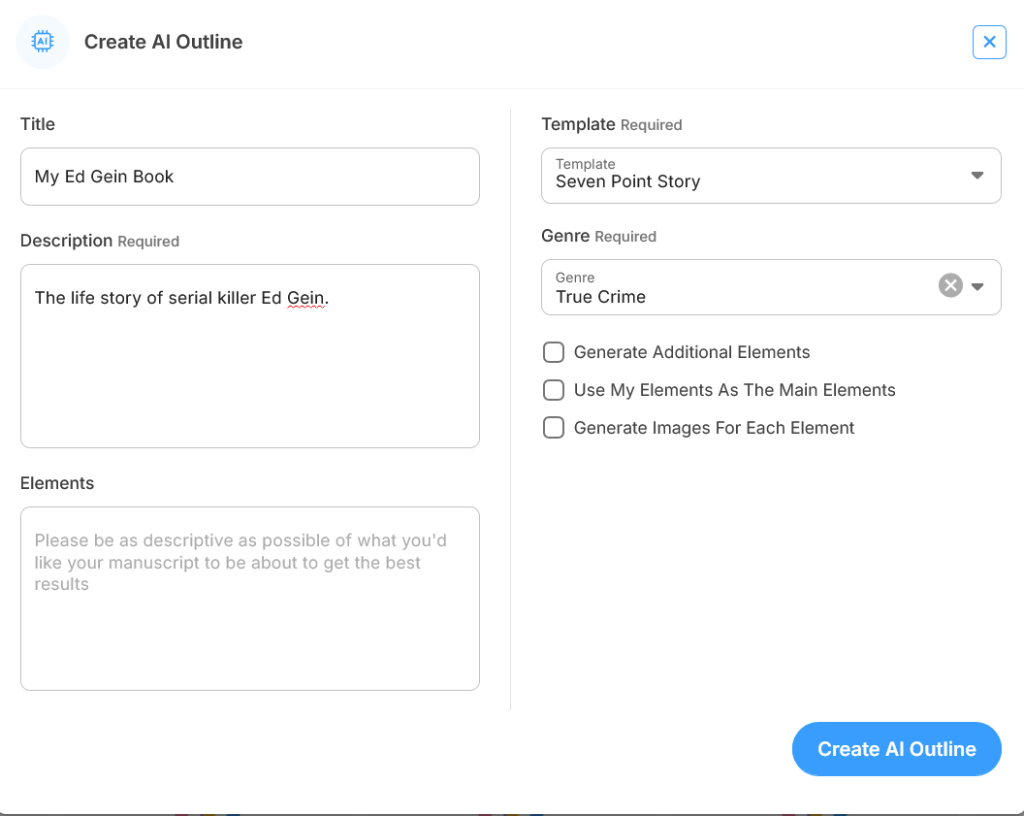Image resolution: width=1024 pixels, height=816 pixels.
Task: Click the Genre Required label
Action: 598,236
